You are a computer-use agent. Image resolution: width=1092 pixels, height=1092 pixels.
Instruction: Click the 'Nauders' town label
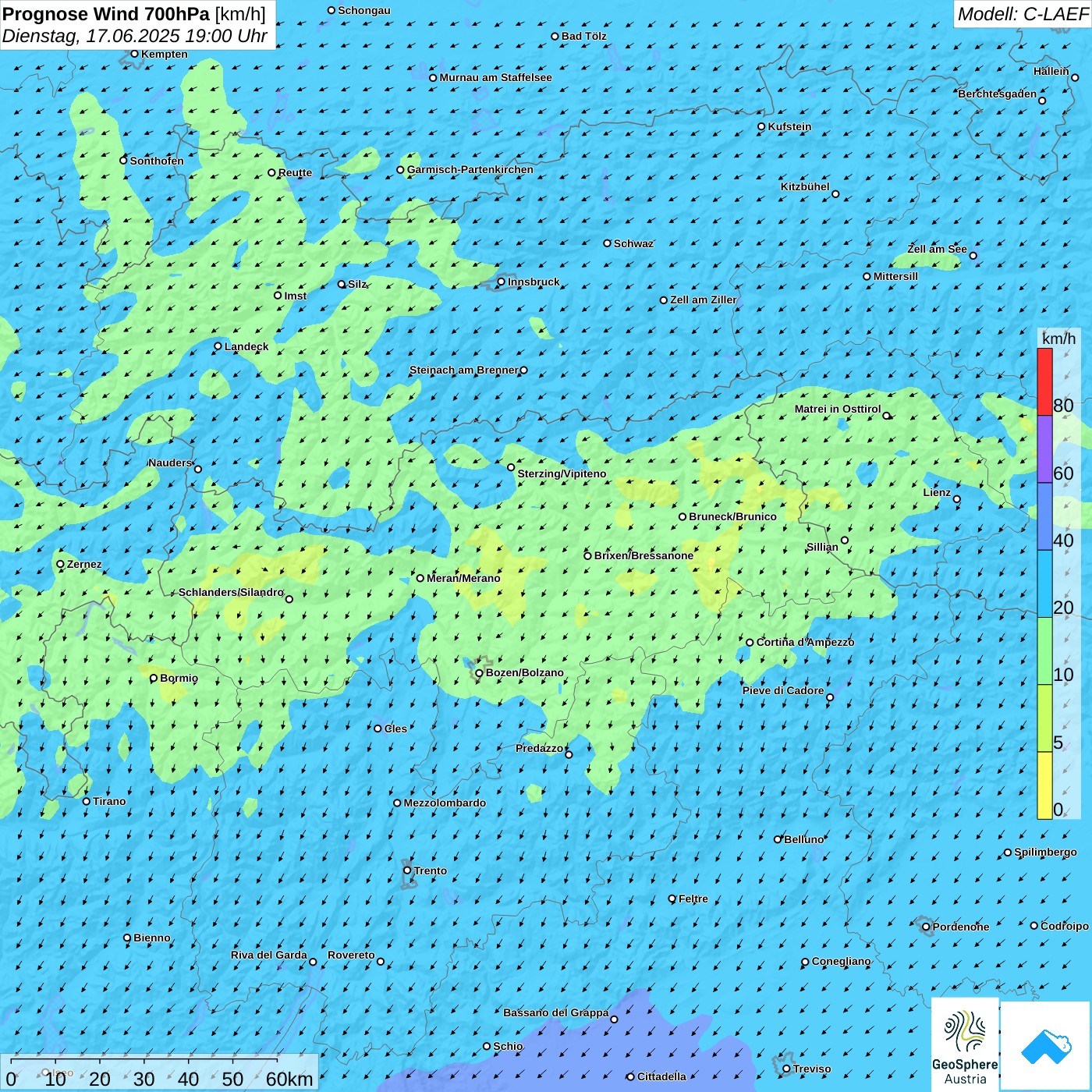170,463
